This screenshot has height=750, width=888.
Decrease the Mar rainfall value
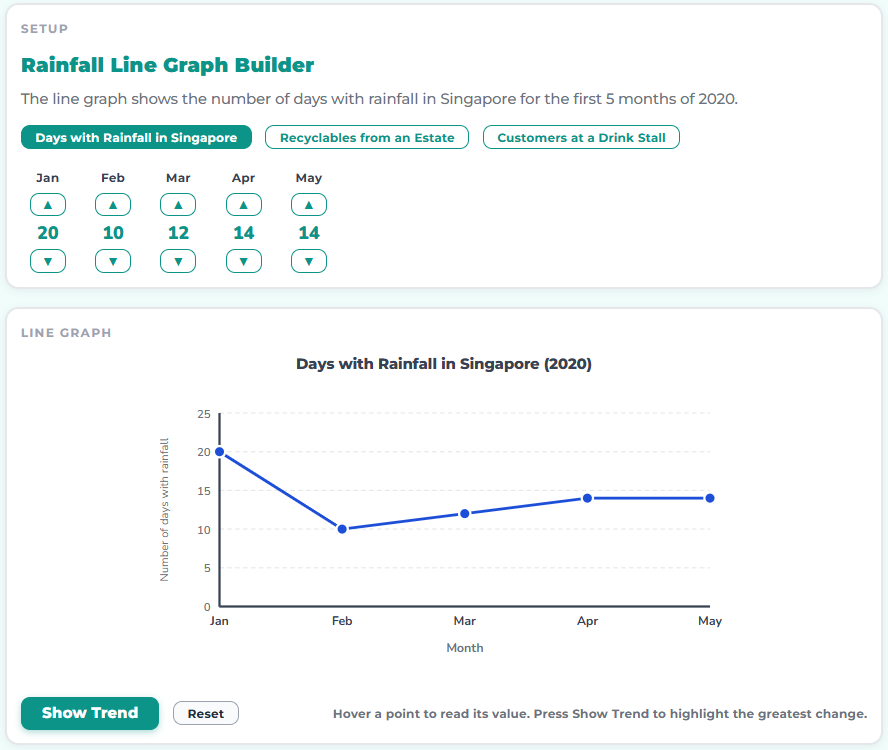[178, 261]
